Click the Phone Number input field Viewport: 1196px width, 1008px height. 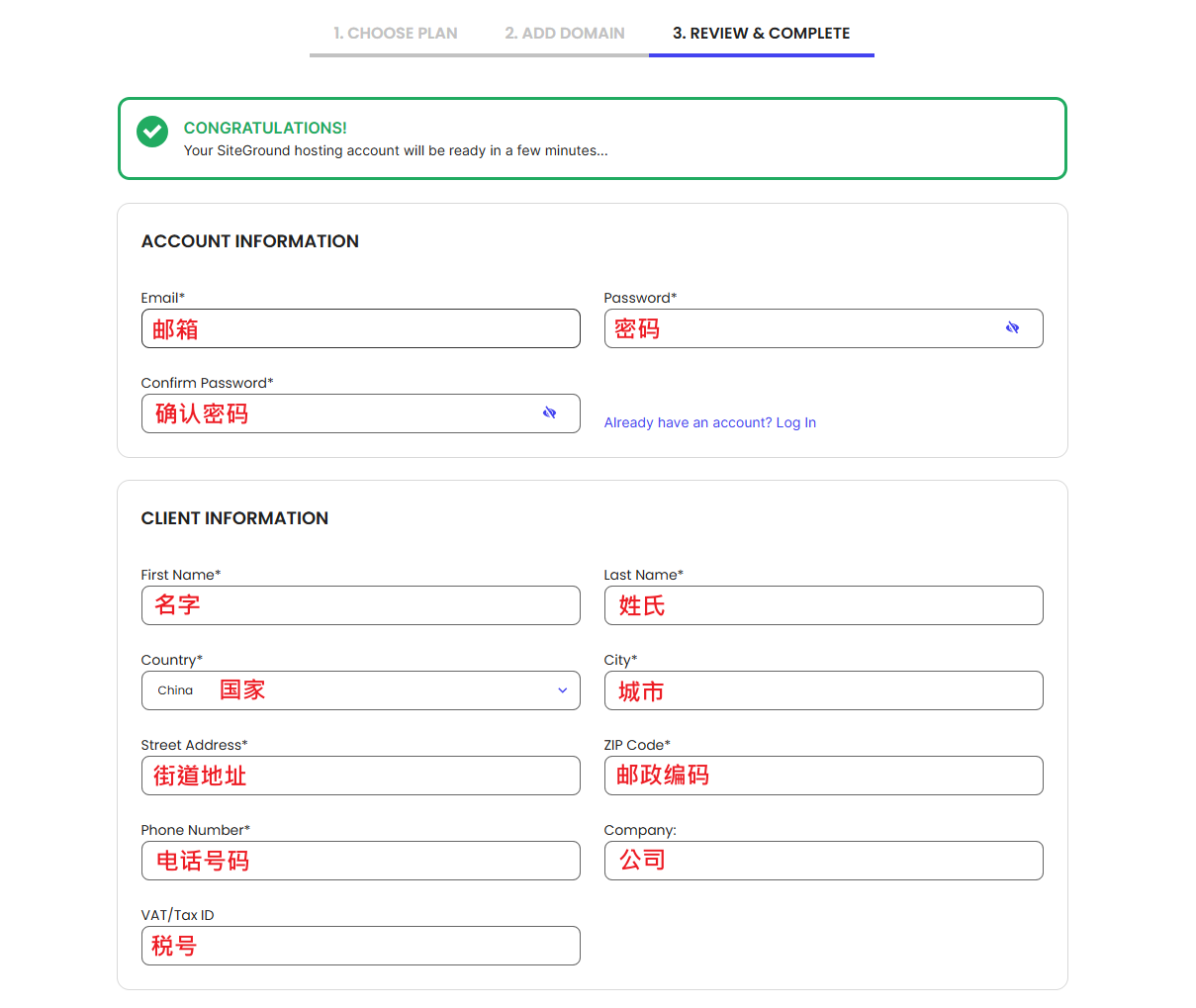[x=360, y=861]
